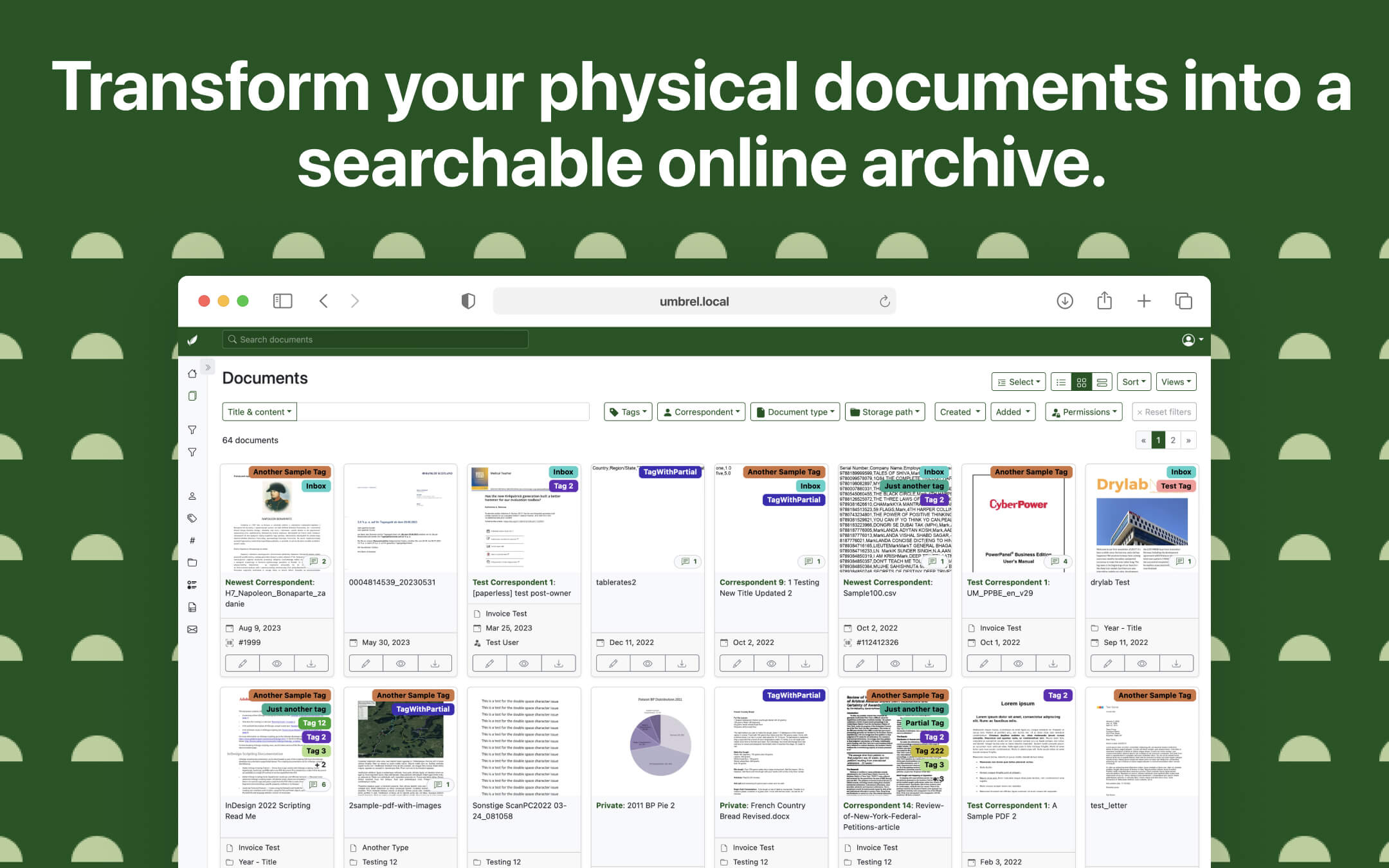Reload the page in Safari
The image size is (1389, 868).
[884, 301]
